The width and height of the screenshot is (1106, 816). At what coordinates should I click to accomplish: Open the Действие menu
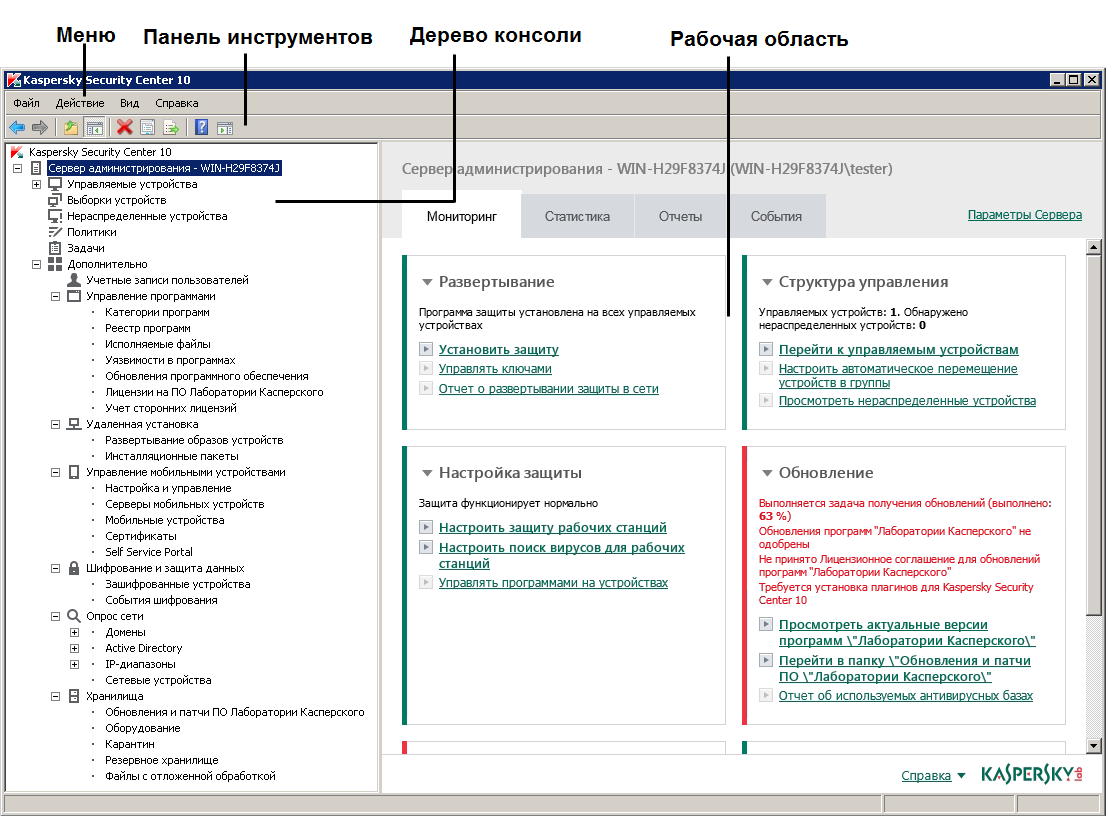[x=80, y=103]
